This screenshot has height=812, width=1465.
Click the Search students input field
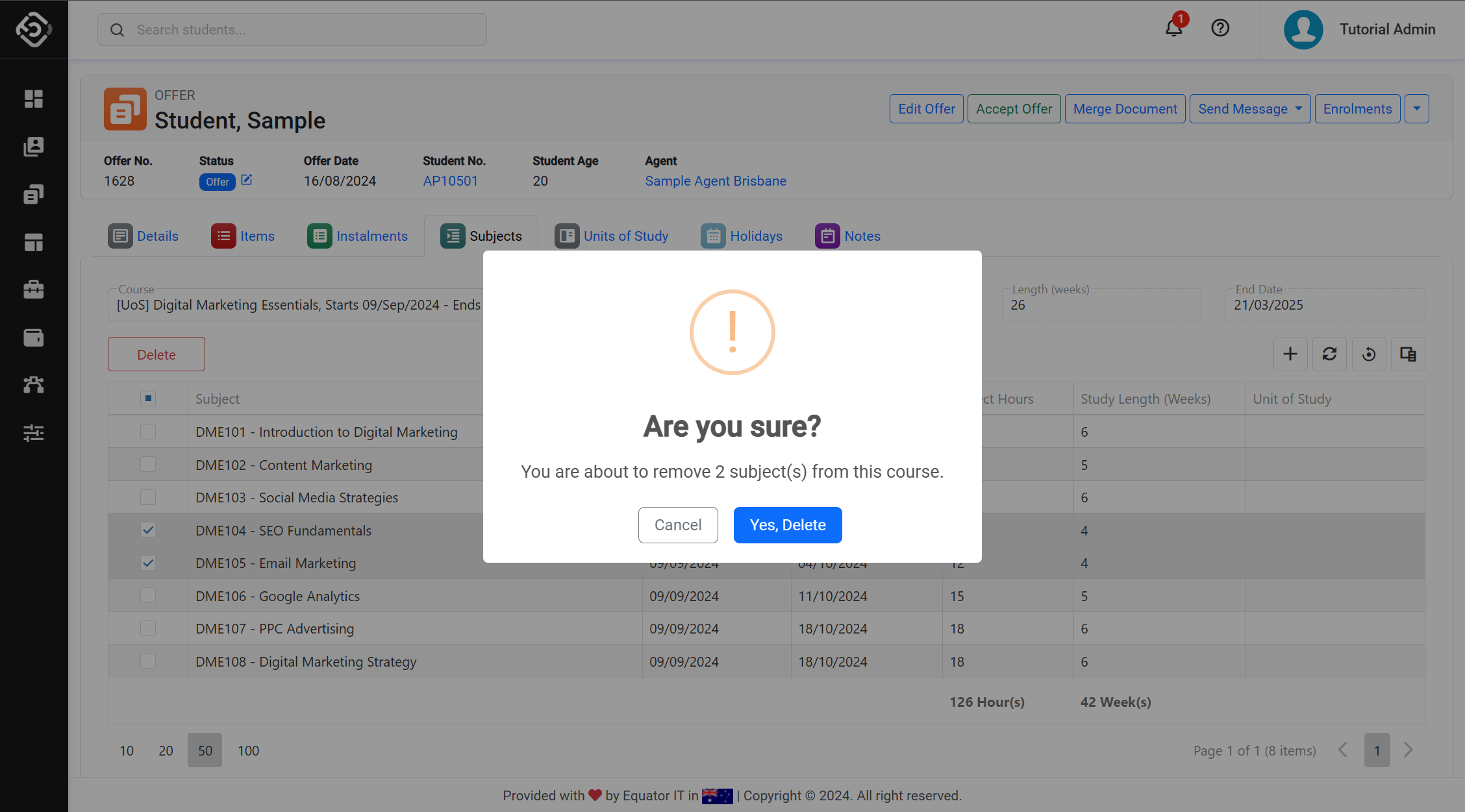292,30
